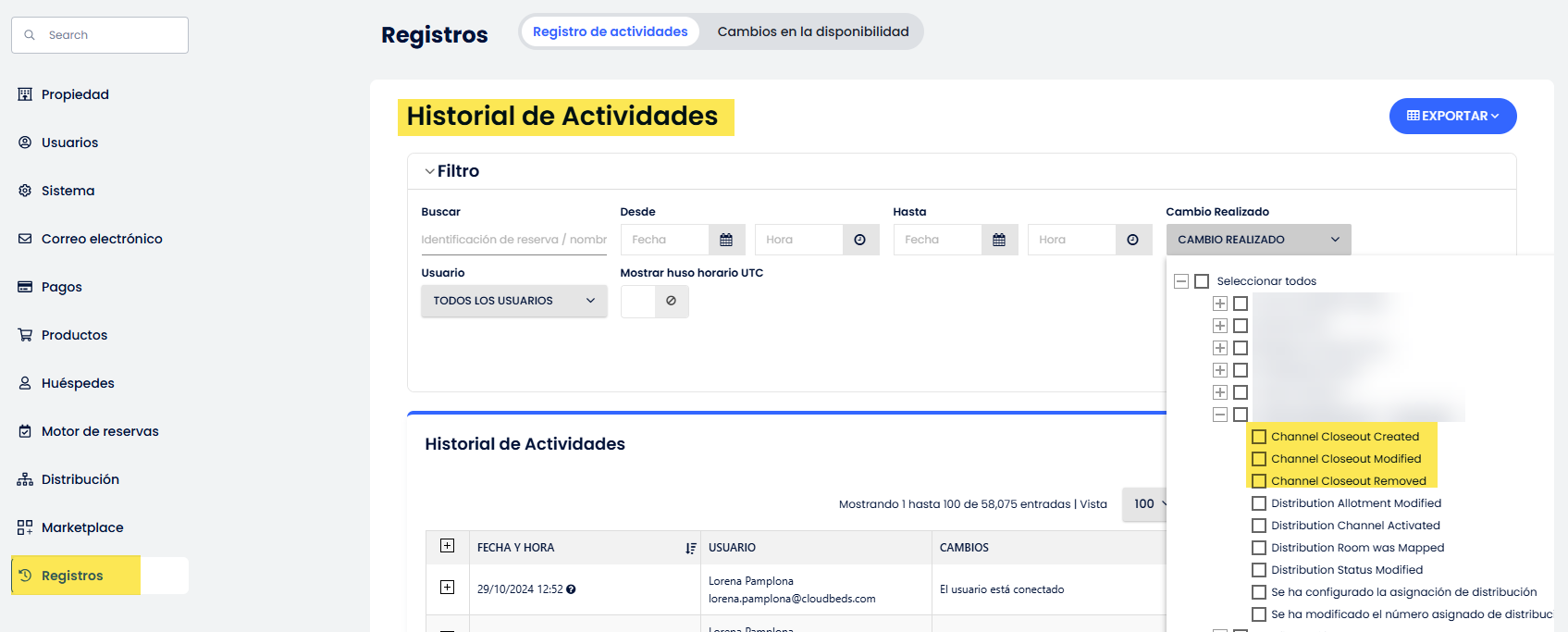The height and width of the screenshot is (632, 1568).
Task: Open the Todos los usuarios dropdown
Action: pyautogui.click(x=513, y=301)
